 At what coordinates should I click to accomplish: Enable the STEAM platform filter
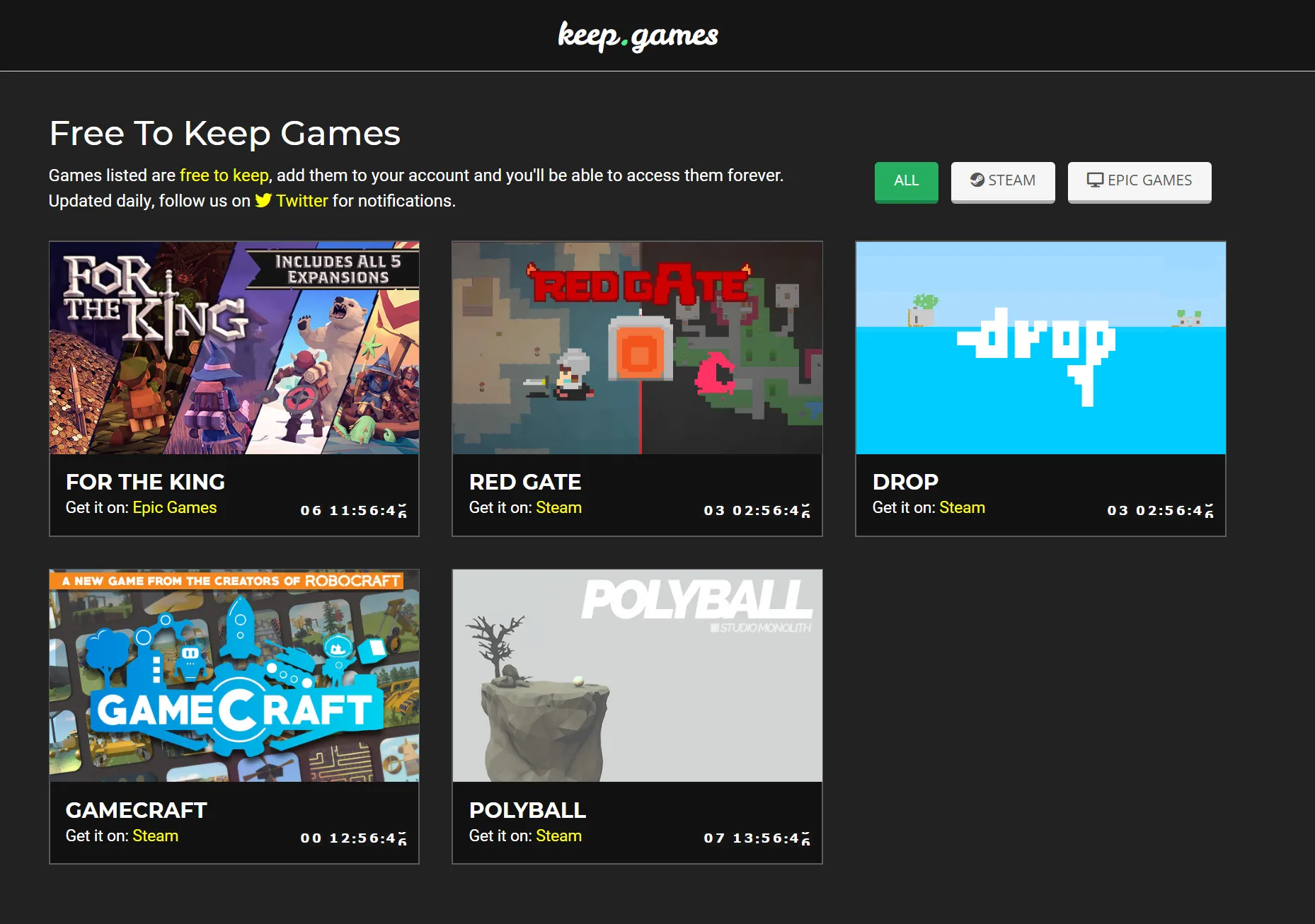[1003, 181]
